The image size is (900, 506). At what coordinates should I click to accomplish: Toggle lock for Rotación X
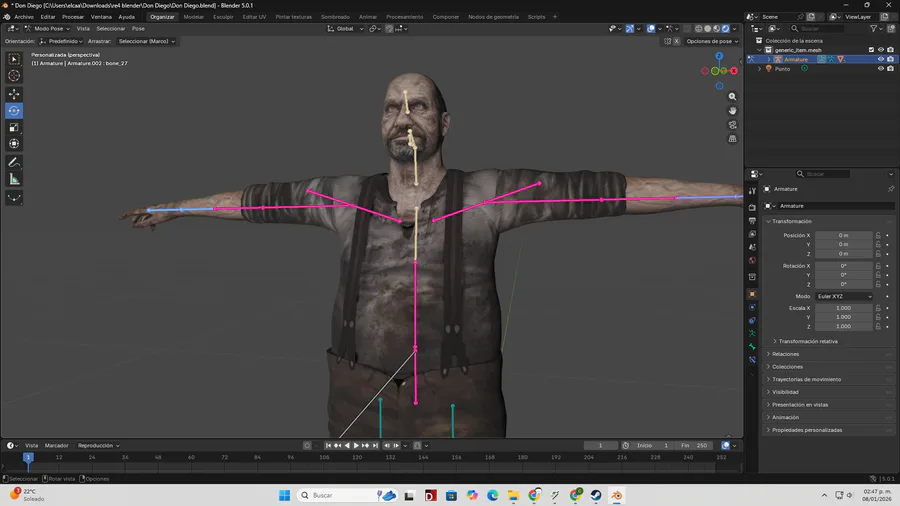click(878, 266)
